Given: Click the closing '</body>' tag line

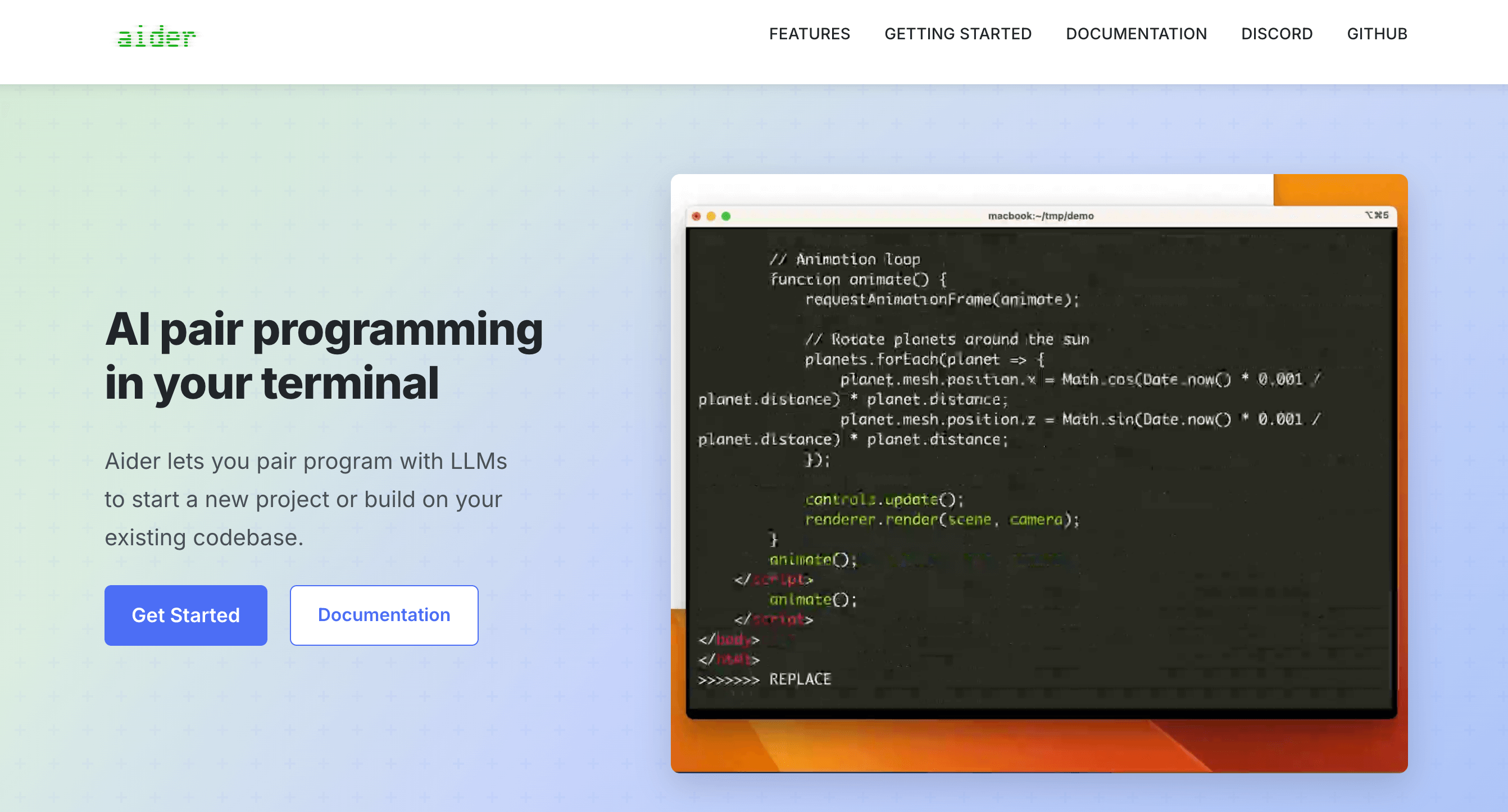Looking at the screenshot, I should click(x=728, y=640).
